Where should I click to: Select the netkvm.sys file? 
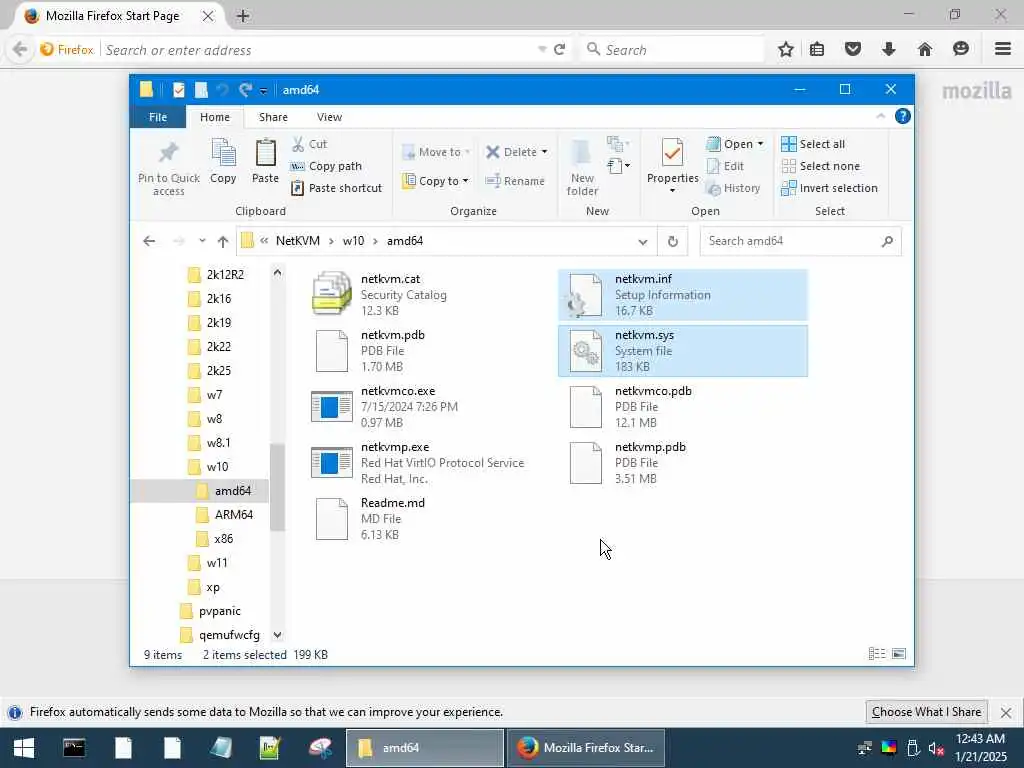(682, 351)
